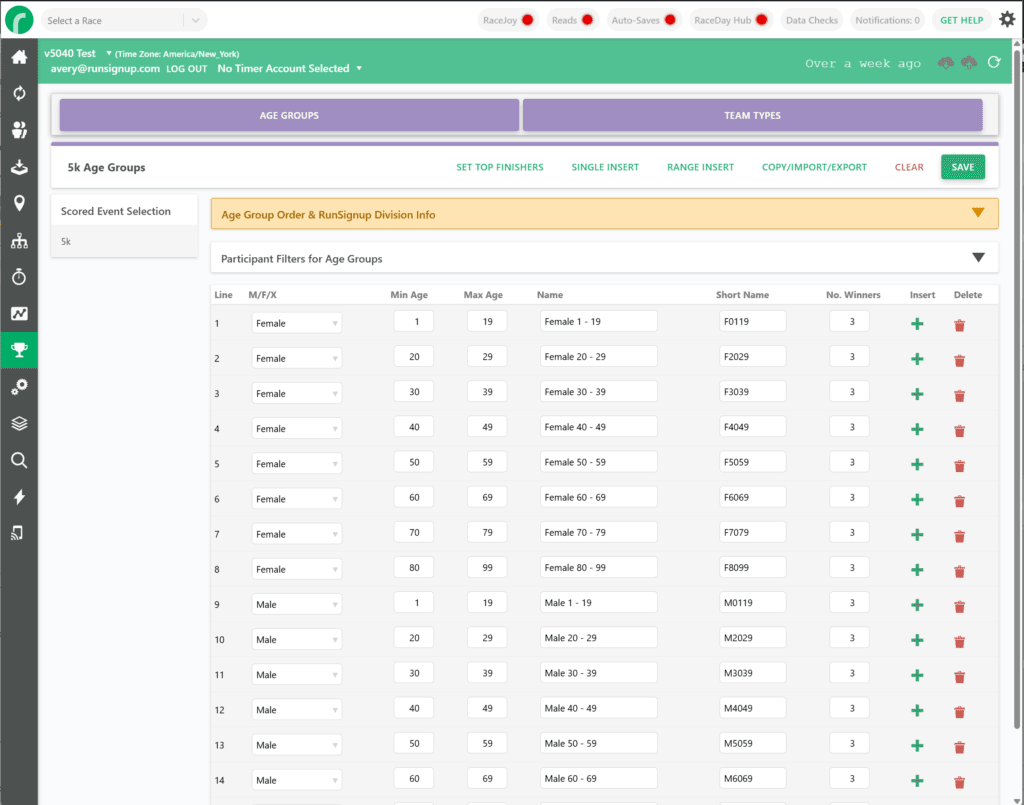Select the Age Groups tab
This screenshot has height=805, width=1024.
pyautogui.click(x=289, y=115)
